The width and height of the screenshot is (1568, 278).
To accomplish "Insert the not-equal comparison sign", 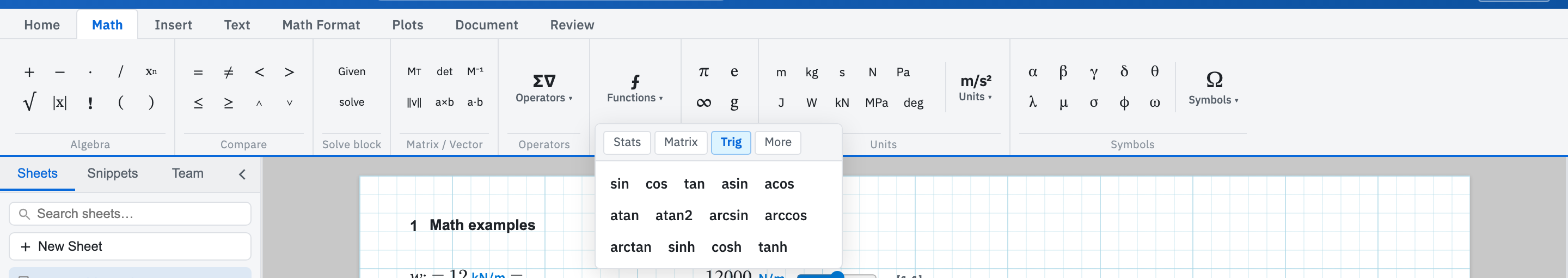I will [x=228, y=72].
